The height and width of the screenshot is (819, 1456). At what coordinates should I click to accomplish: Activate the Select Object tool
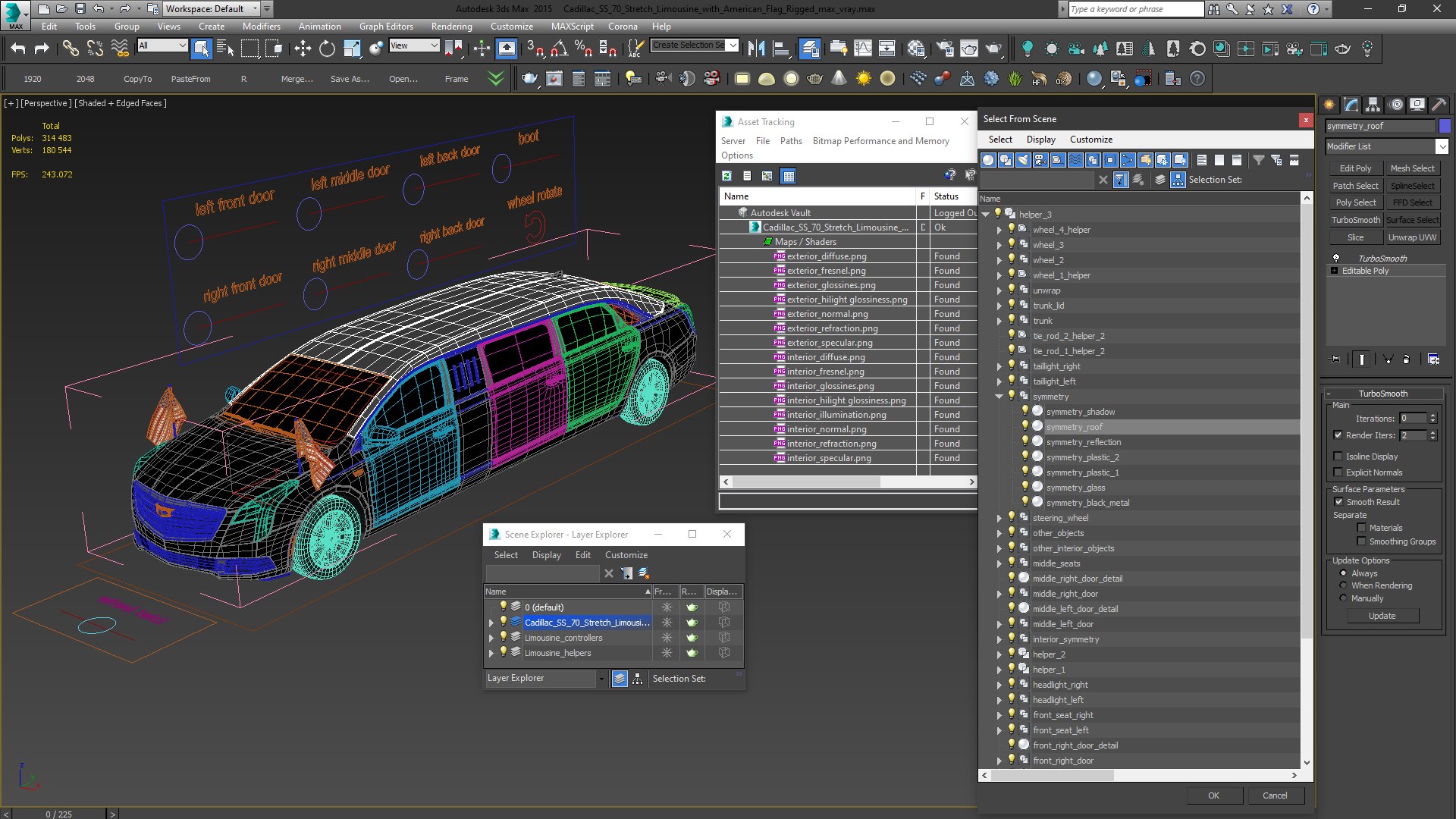pyautogui.click(x=201, y=49)
